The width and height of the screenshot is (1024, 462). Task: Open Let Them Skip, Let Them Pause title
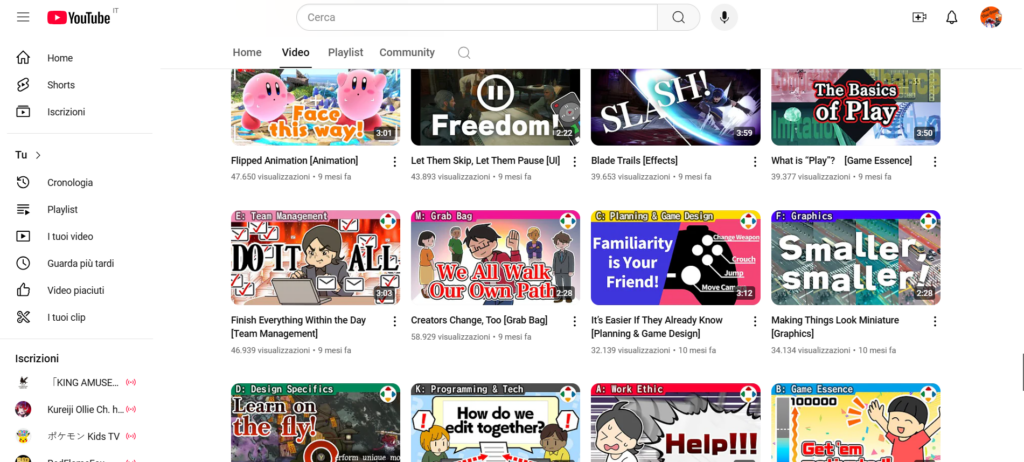pyautogui.click(x=485, y=160)
